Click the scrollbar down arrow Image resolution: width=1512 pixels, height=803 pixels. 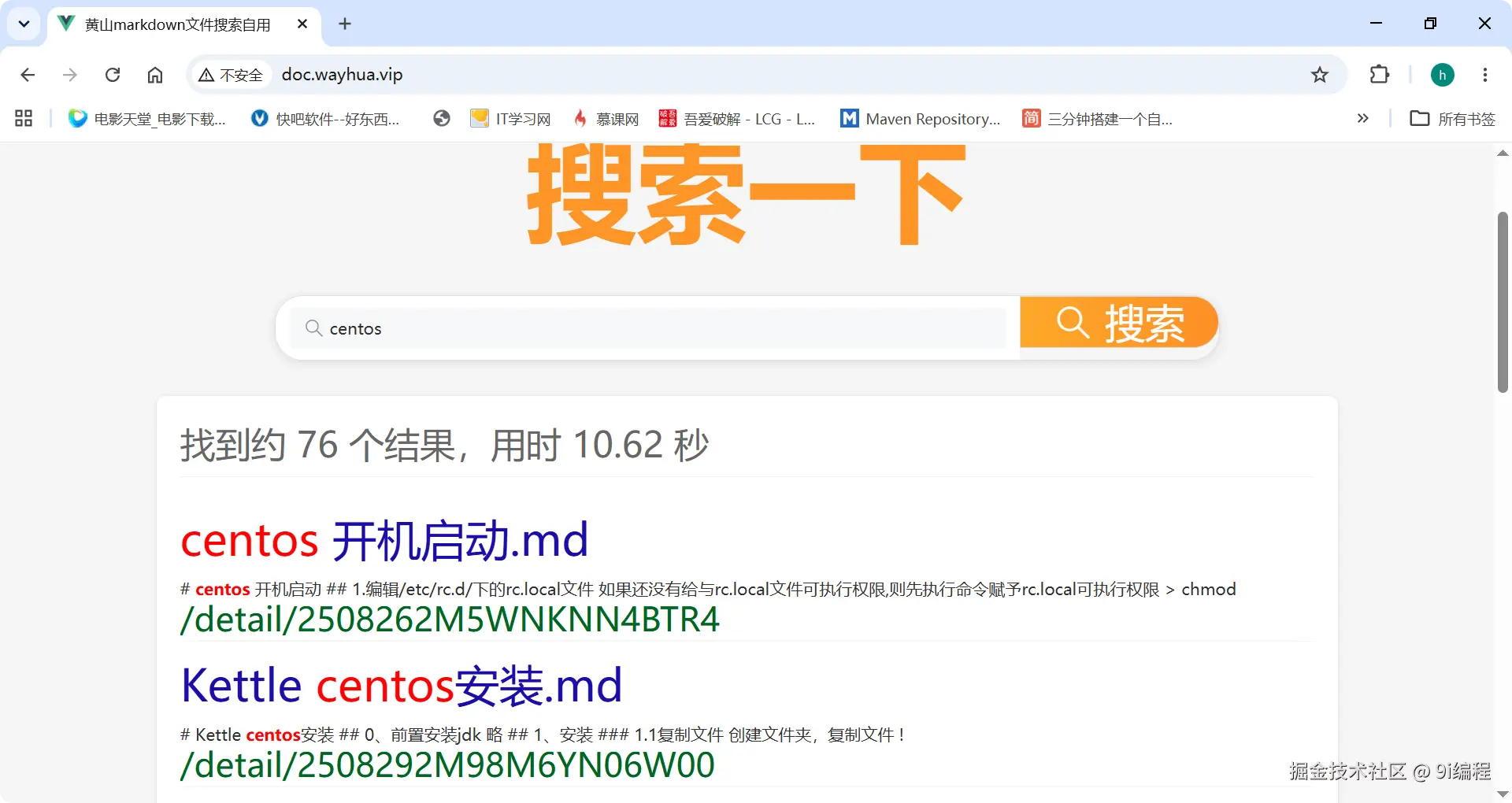tap(1503, 794)
